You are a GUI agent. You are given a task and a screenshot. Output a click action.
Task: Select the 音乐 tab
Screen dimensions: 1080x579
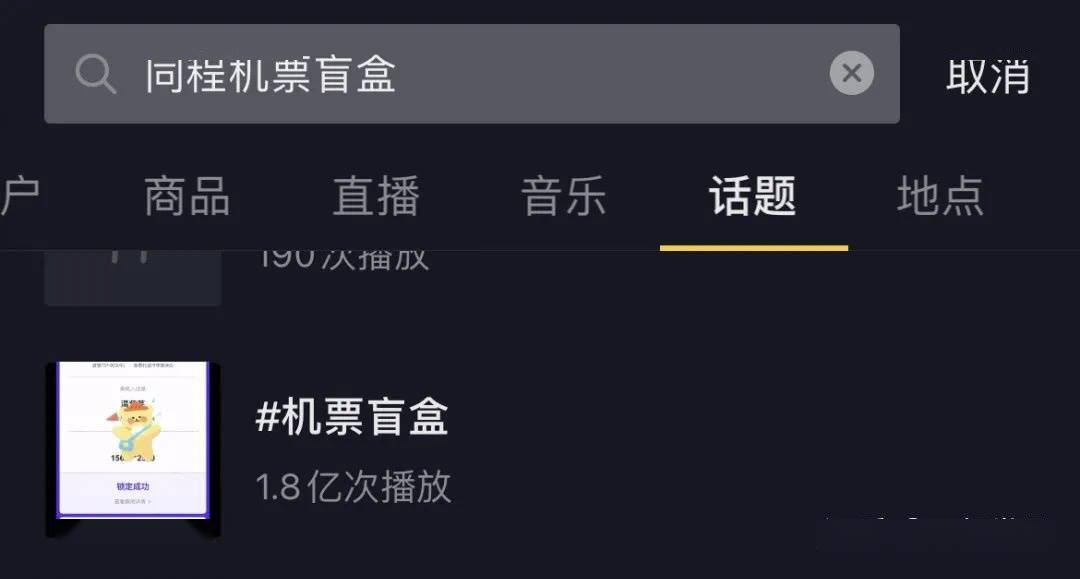[563, 196]
